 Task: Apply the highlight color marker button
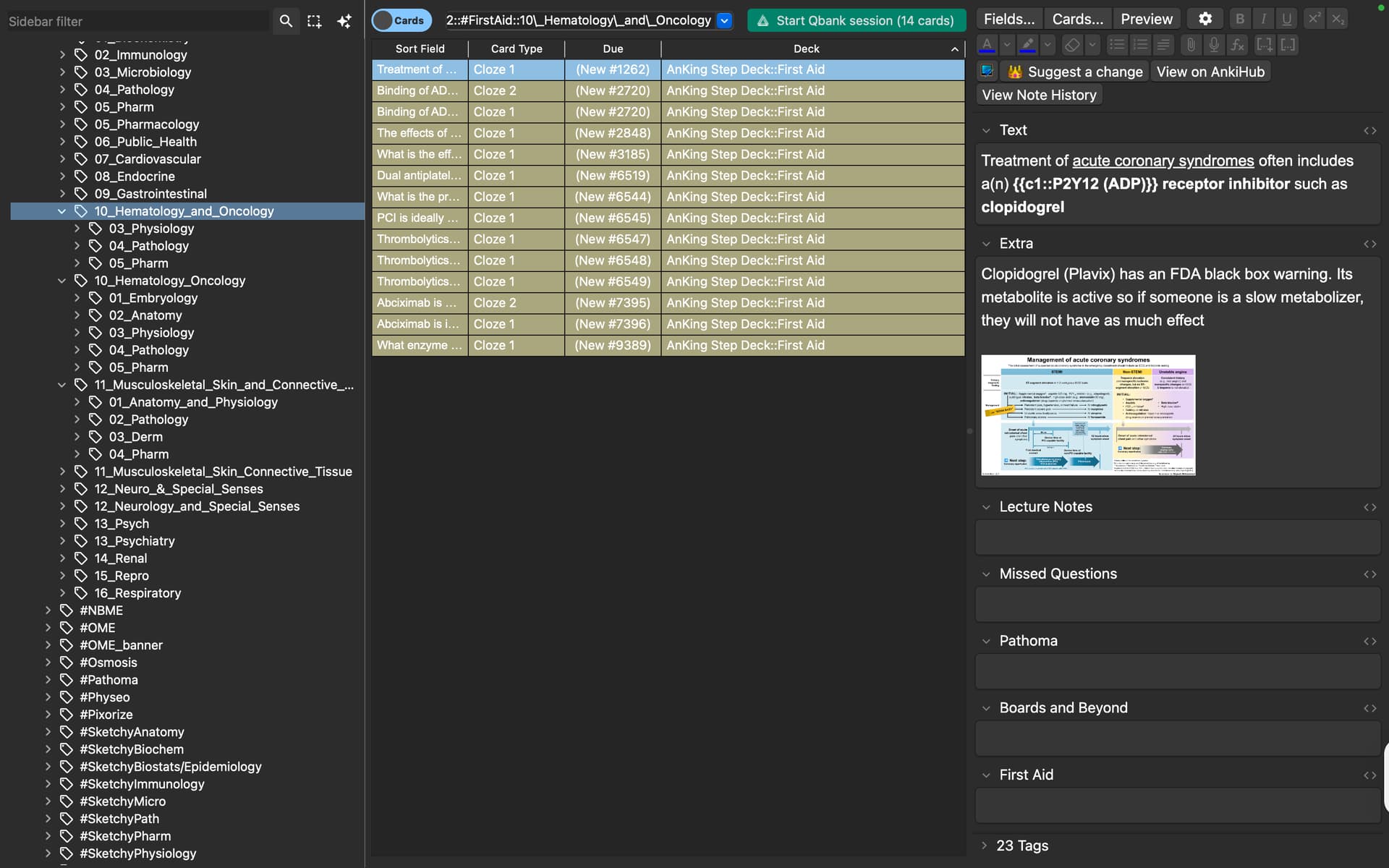pyautogui.click(x=1027, y=44)
